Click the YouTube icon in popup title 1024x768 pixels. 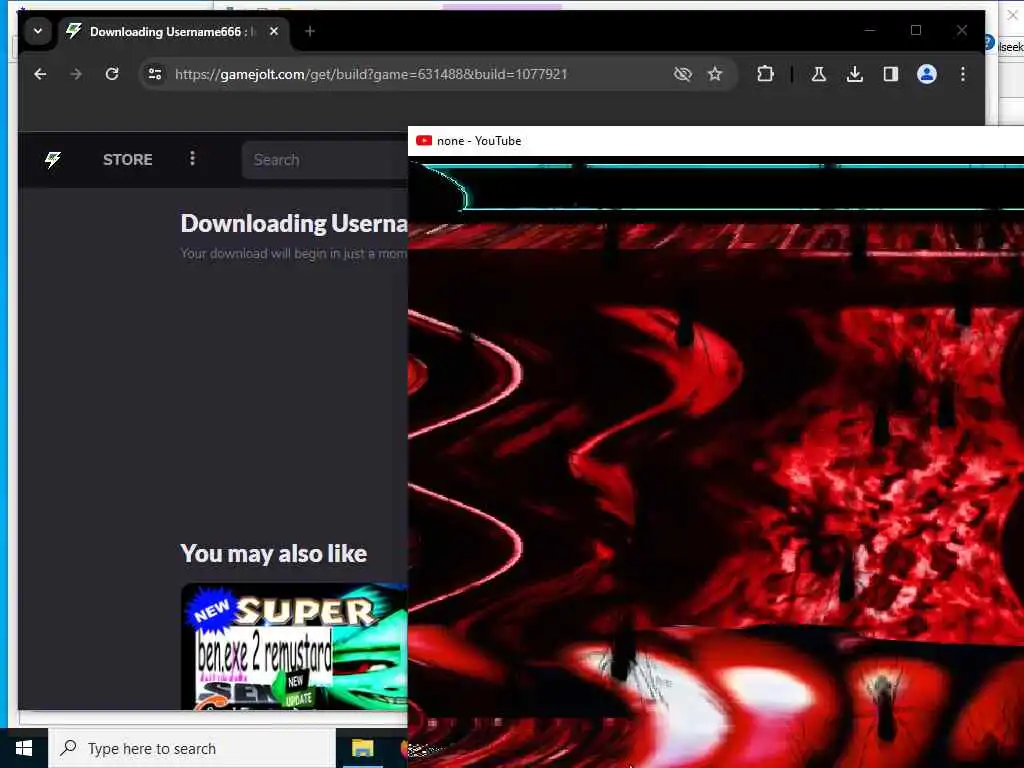[424, 140]
